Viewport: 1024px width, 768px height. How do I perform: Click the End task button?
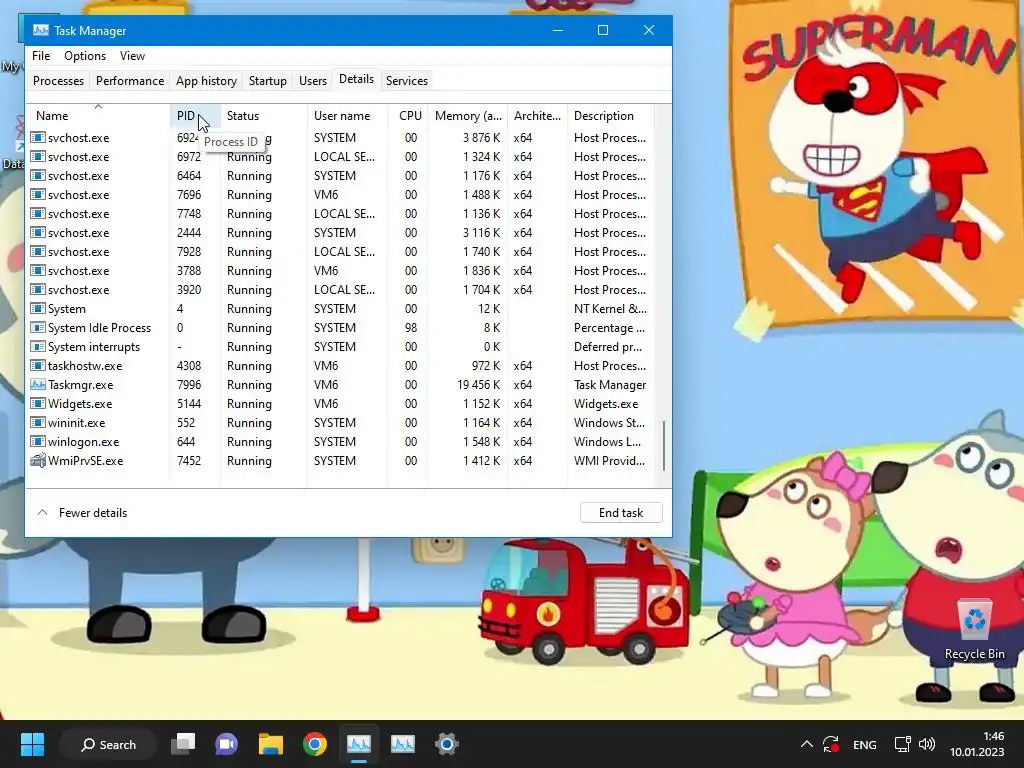[621, 513]
